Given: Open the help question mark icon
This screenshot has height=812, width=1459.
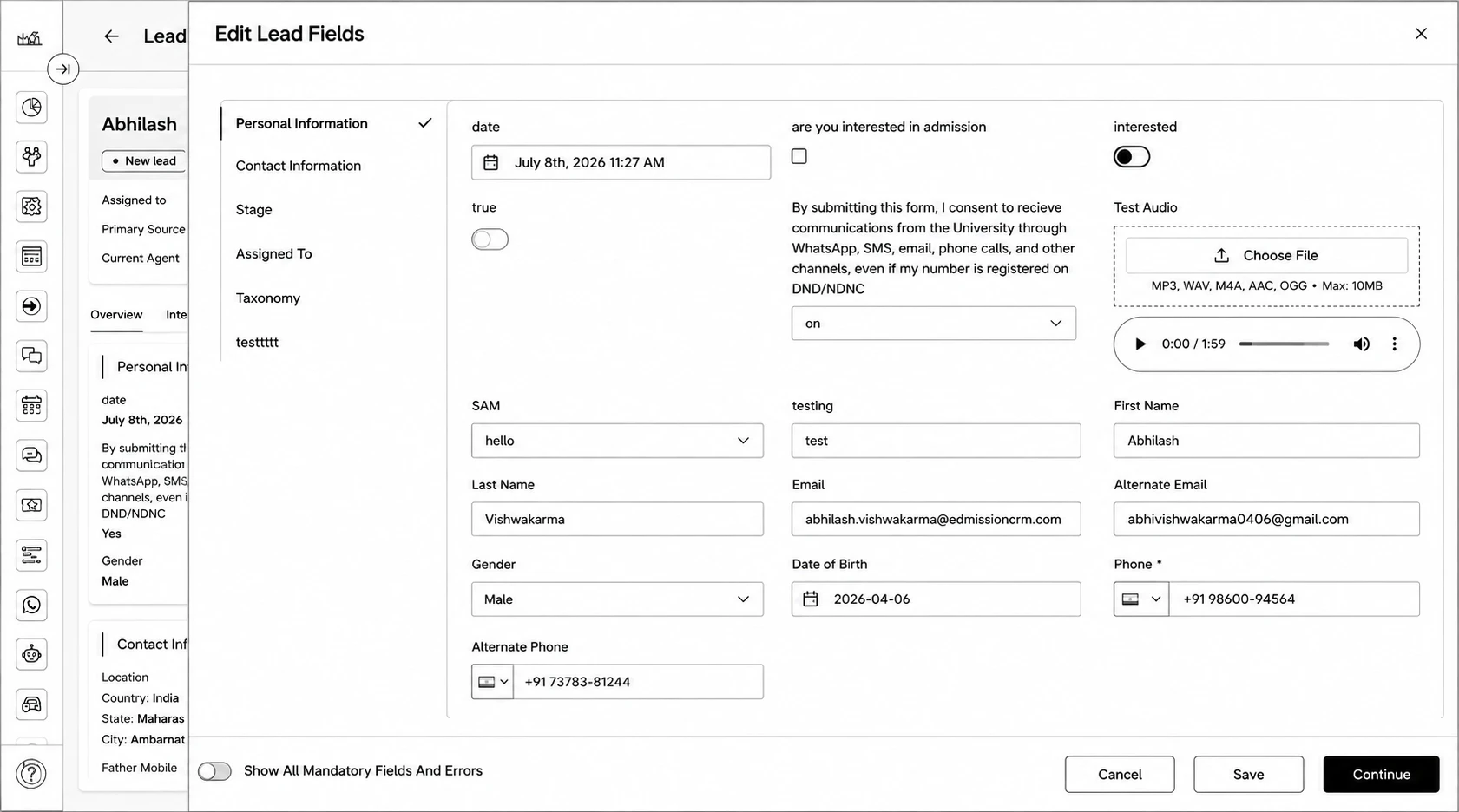Looking at the screenshot, I should 31,774.
